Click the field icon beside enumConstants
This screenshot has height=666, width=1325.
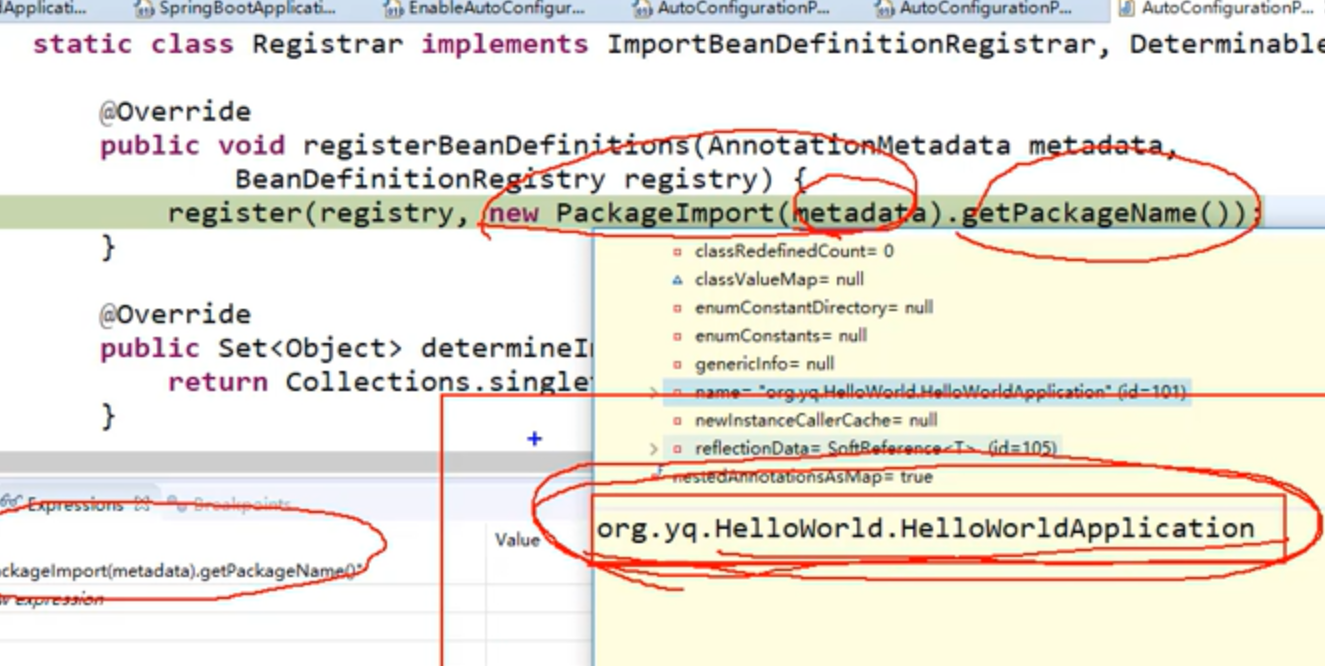coord(677,336)
